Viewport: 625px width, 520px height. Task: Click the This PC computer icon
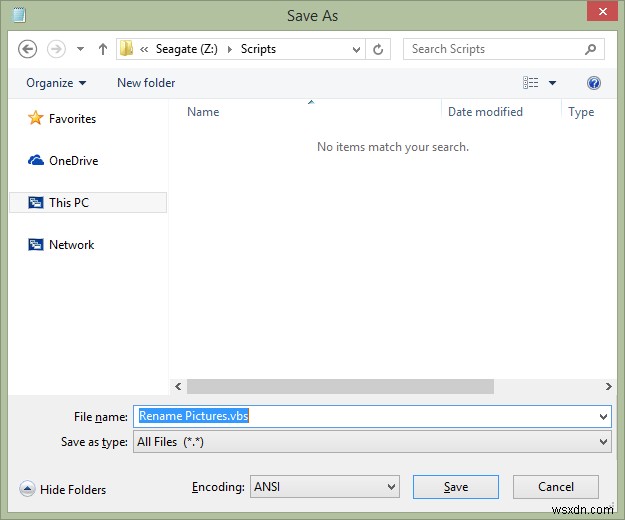[x=35, y=202]
